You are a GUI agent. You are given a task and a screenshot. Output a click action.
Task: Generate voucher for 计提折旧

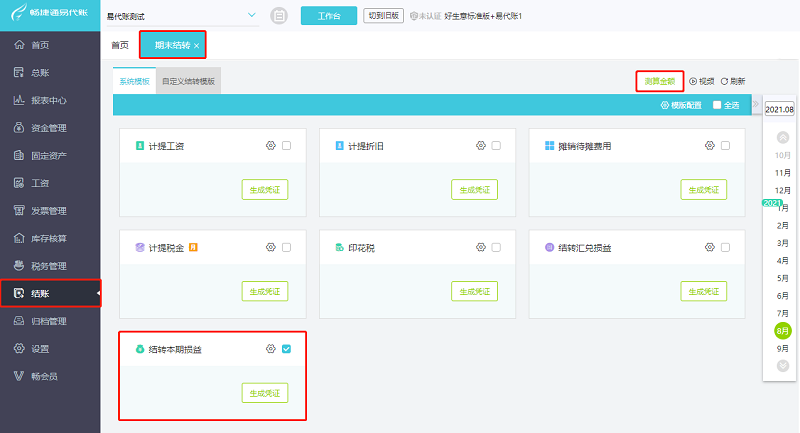click(x=474, y=190)
